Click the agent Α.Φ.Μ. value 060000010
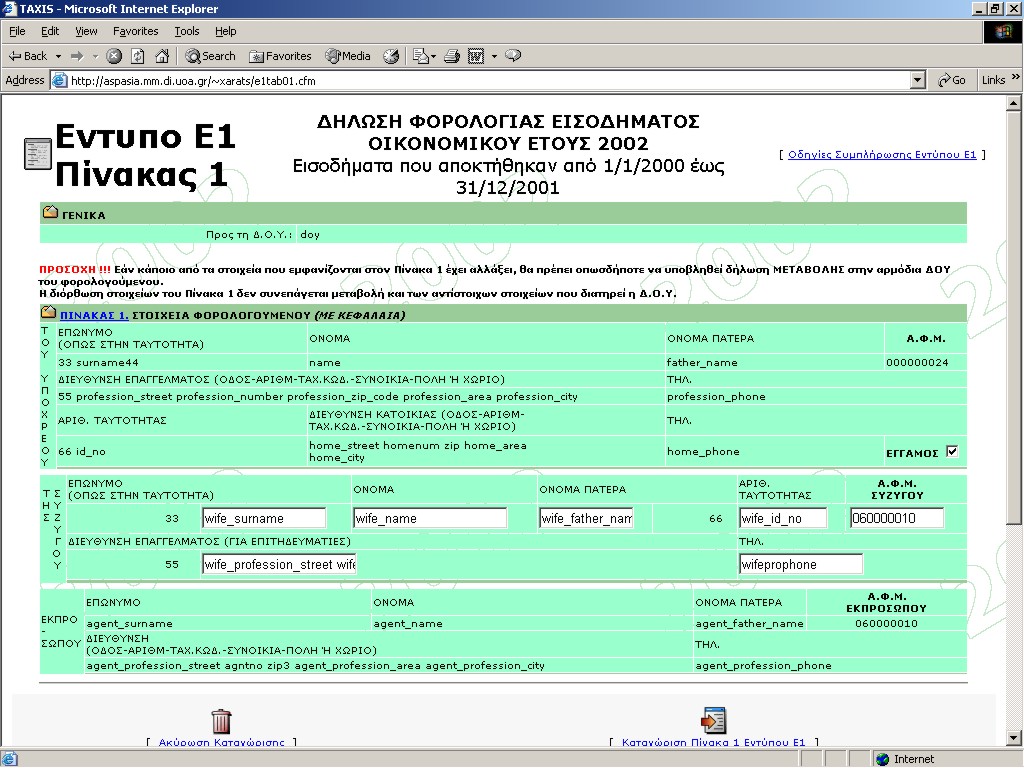The height and width of the screenshot is (768, 1024). [886, 624]
